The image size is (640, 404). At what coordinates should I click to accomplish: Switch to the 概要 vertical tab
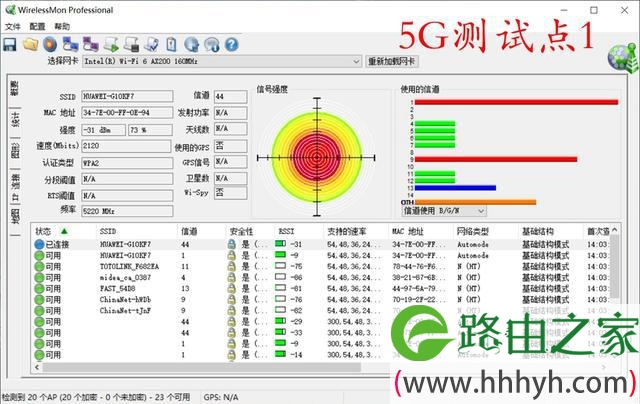pos(15,89)
